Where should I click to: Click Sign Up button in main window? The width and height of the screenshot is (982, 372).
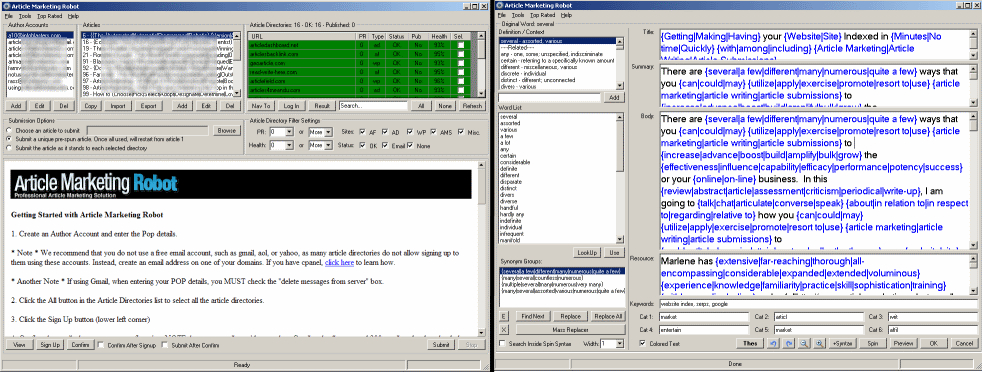[50, 345]
